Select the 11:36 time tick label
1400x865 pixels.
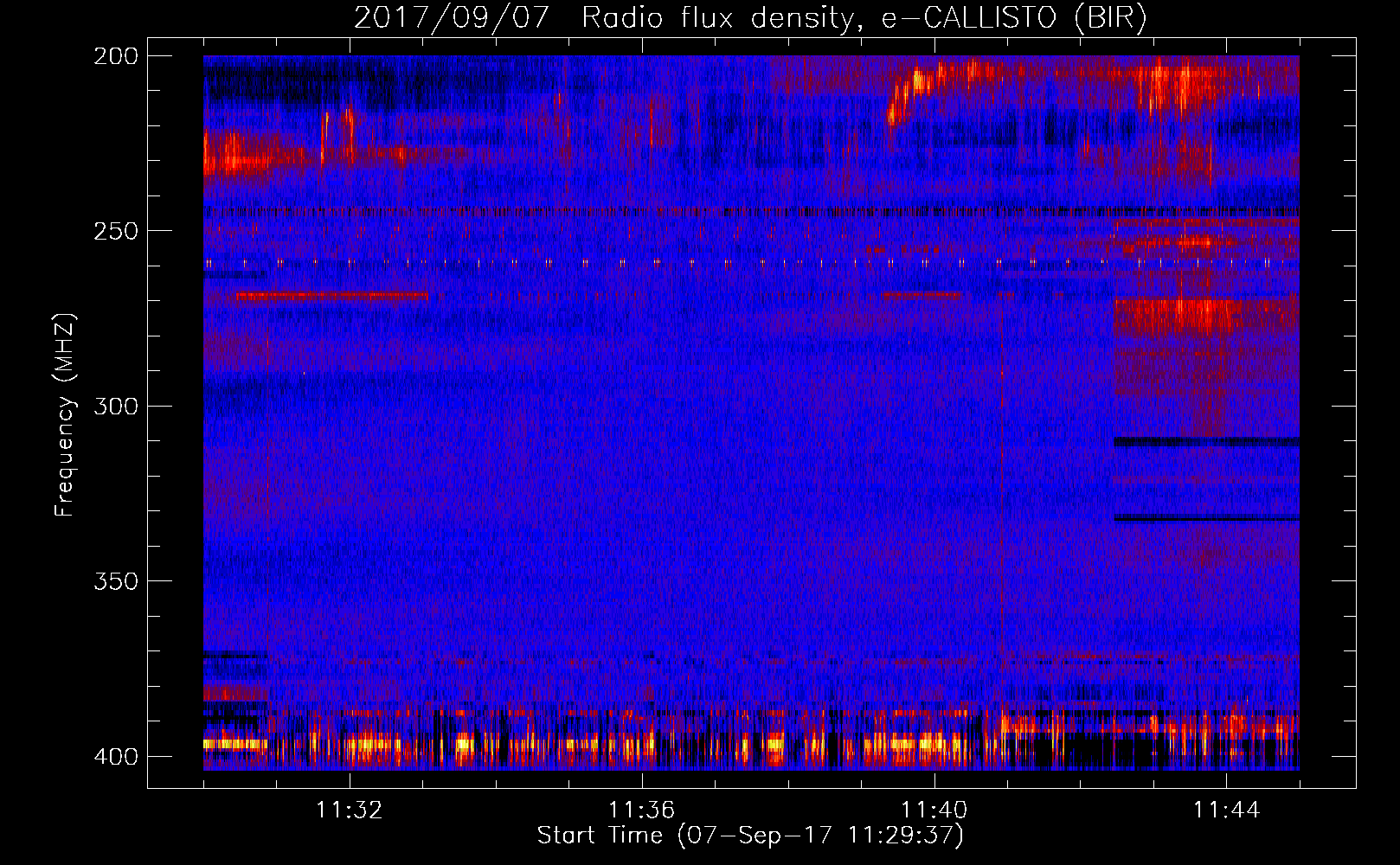(642, 811)
